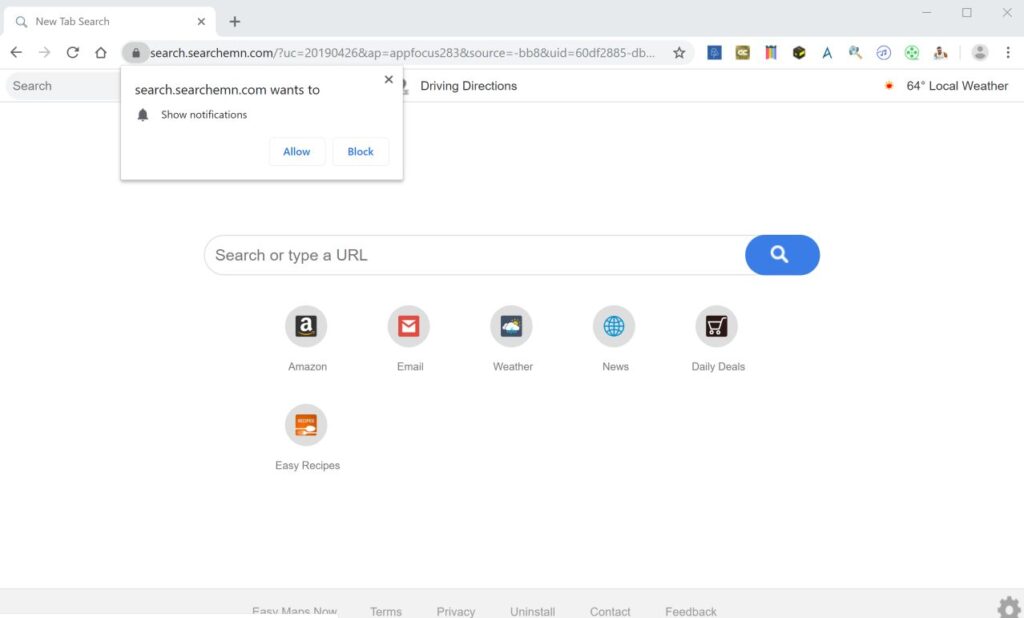Open the Amazon shortcut icon
1024x618 pixels.
[x=306, y=325]
